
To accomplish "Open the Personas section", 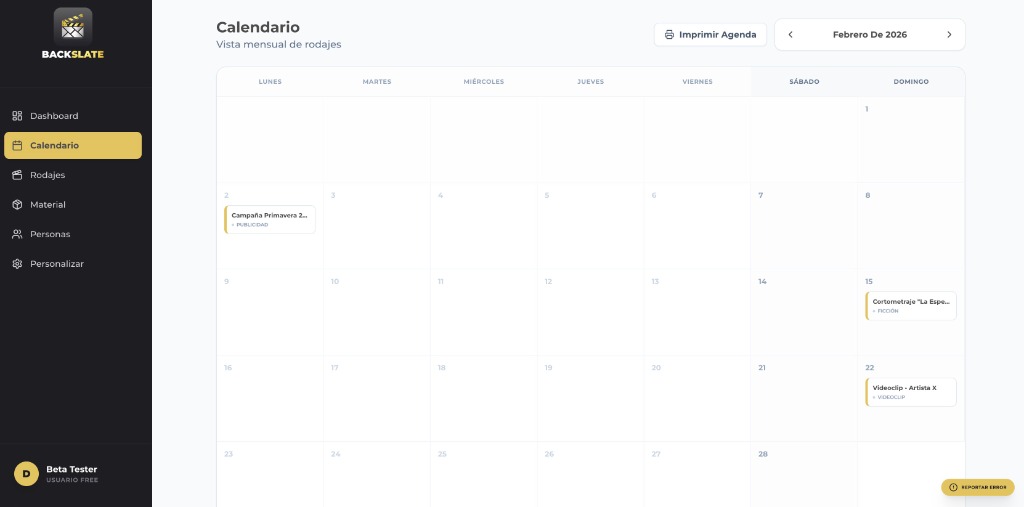I will pyautogui.click(x=72, y=234).
